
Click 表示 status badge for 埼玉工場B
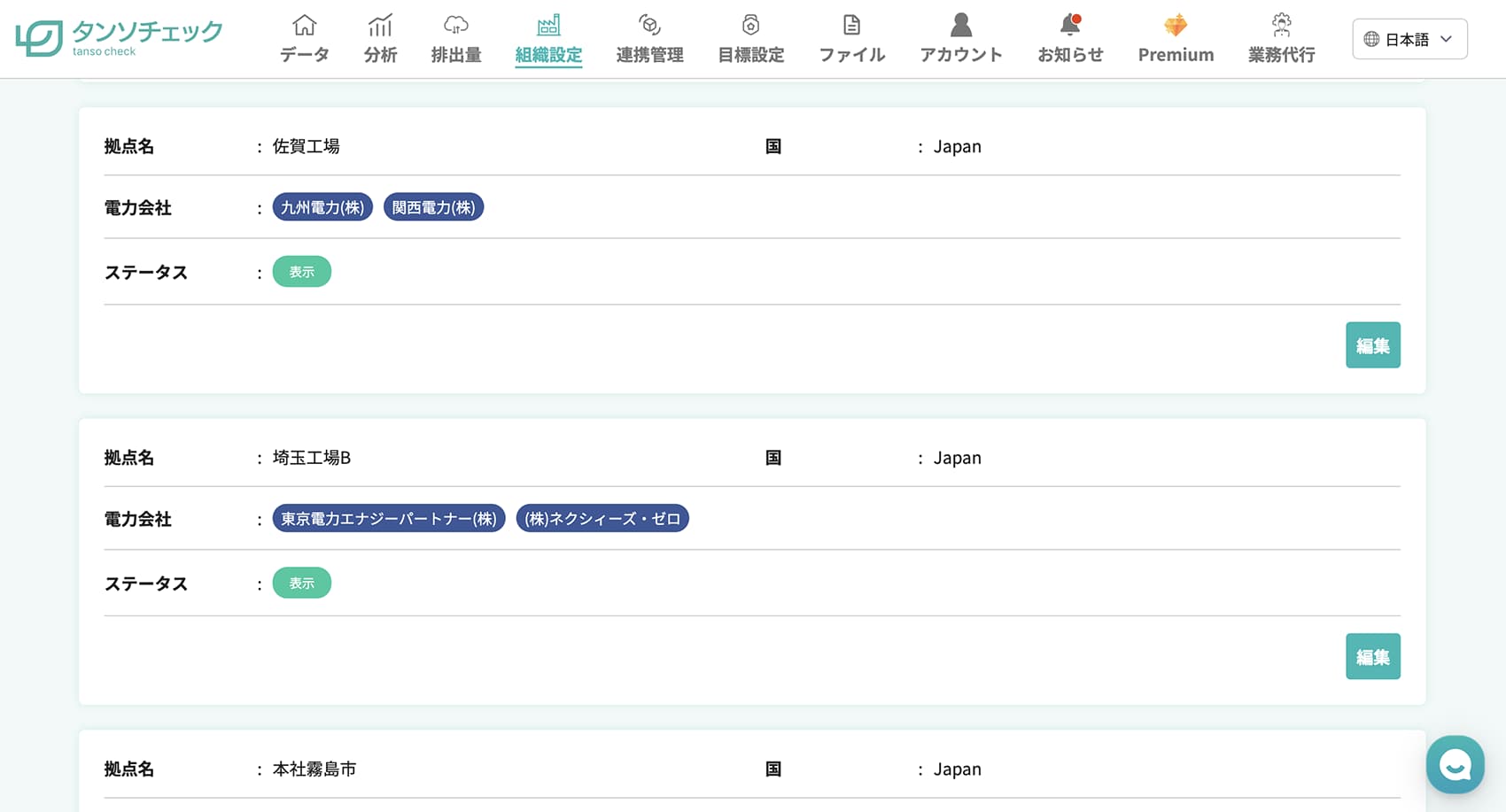pos(302,584)
